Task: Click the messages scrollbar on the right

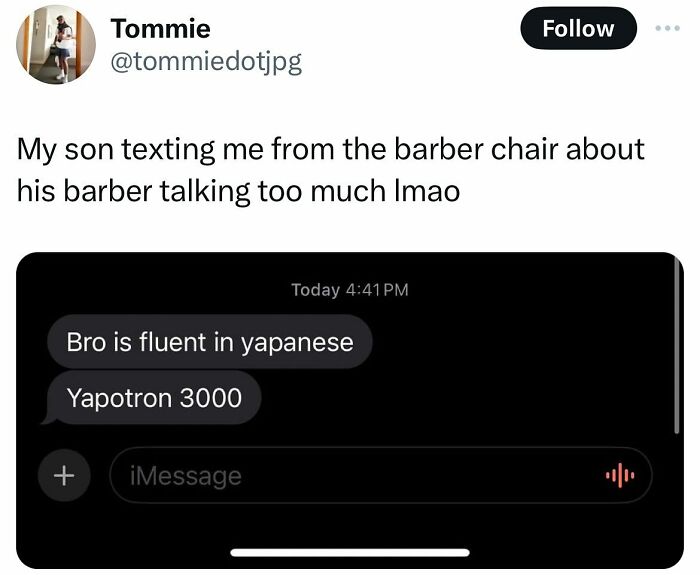Action: click(677, 348)
